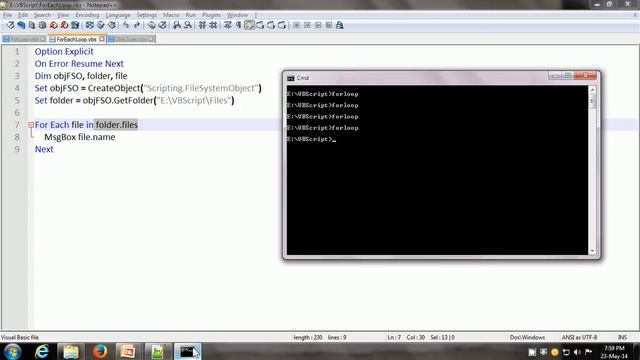Click the Zoom In toolbar icon
Viewport: 640px width, 360px height.
177,25
